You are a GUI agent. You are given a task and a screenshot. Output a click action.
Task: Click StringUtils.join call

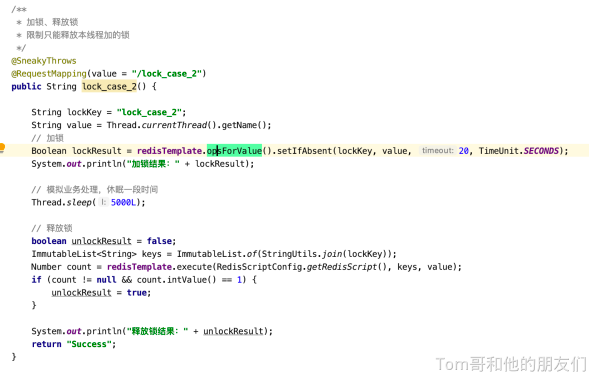[x=302, y=254]
